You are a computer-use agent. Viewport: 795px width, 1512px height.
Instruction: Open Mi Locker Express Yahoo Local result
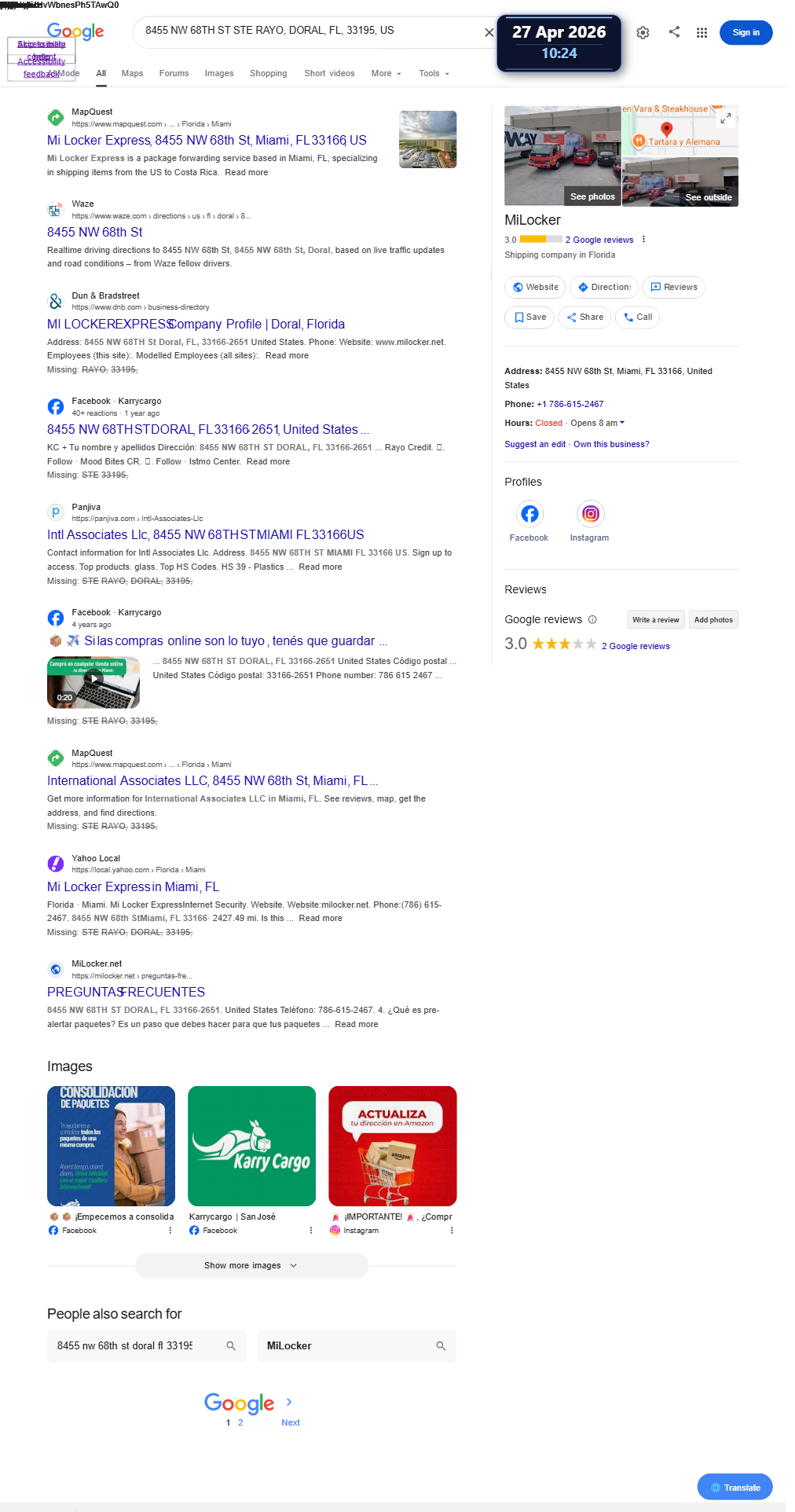(133, 886)
